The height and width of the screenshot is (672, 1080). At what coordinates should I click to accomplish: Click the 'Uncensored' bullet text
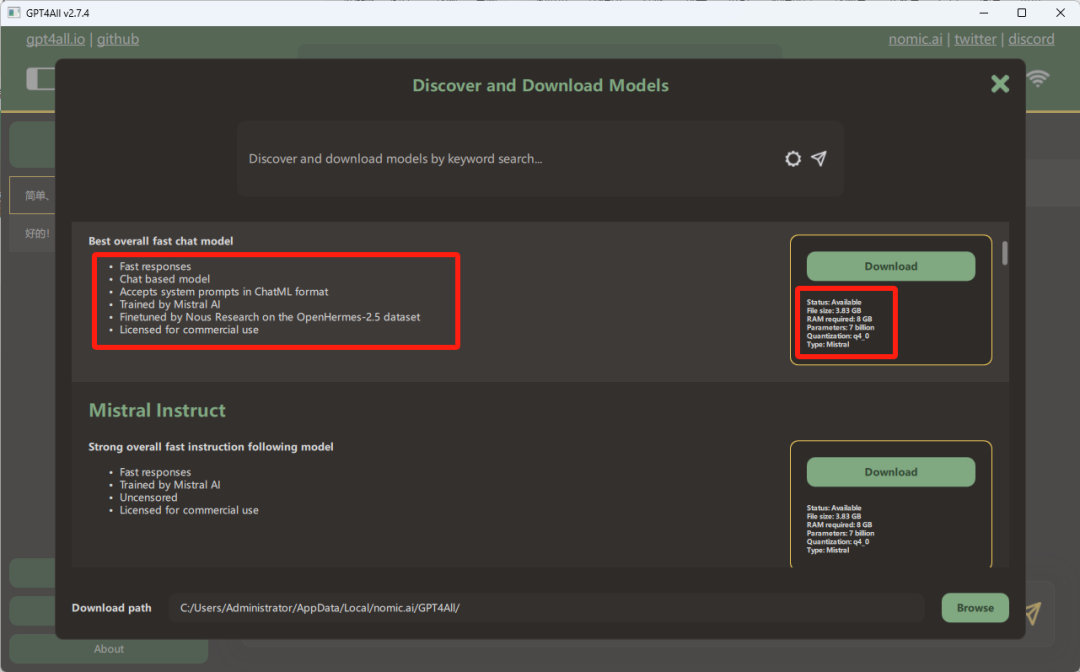(x=148, y=498)
